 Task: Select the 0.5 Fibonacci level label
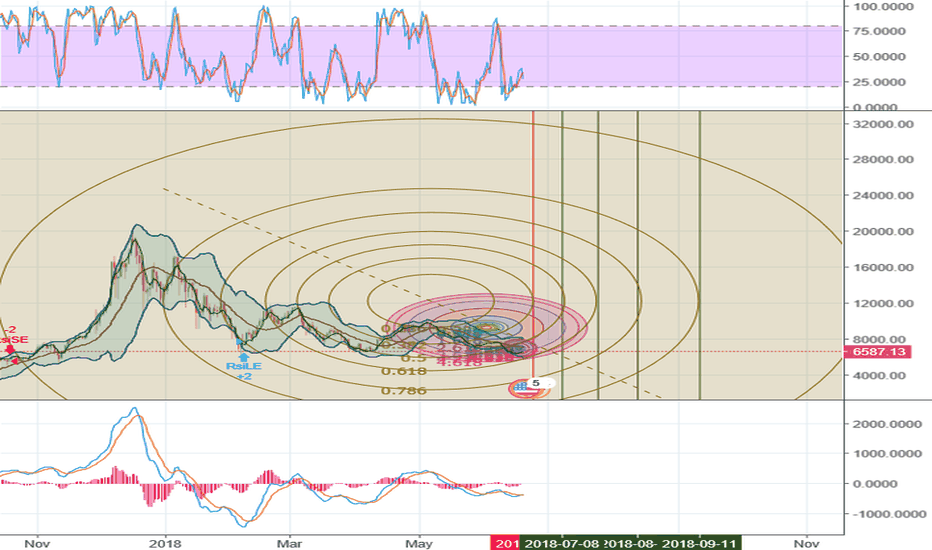[x=414, y=358]
